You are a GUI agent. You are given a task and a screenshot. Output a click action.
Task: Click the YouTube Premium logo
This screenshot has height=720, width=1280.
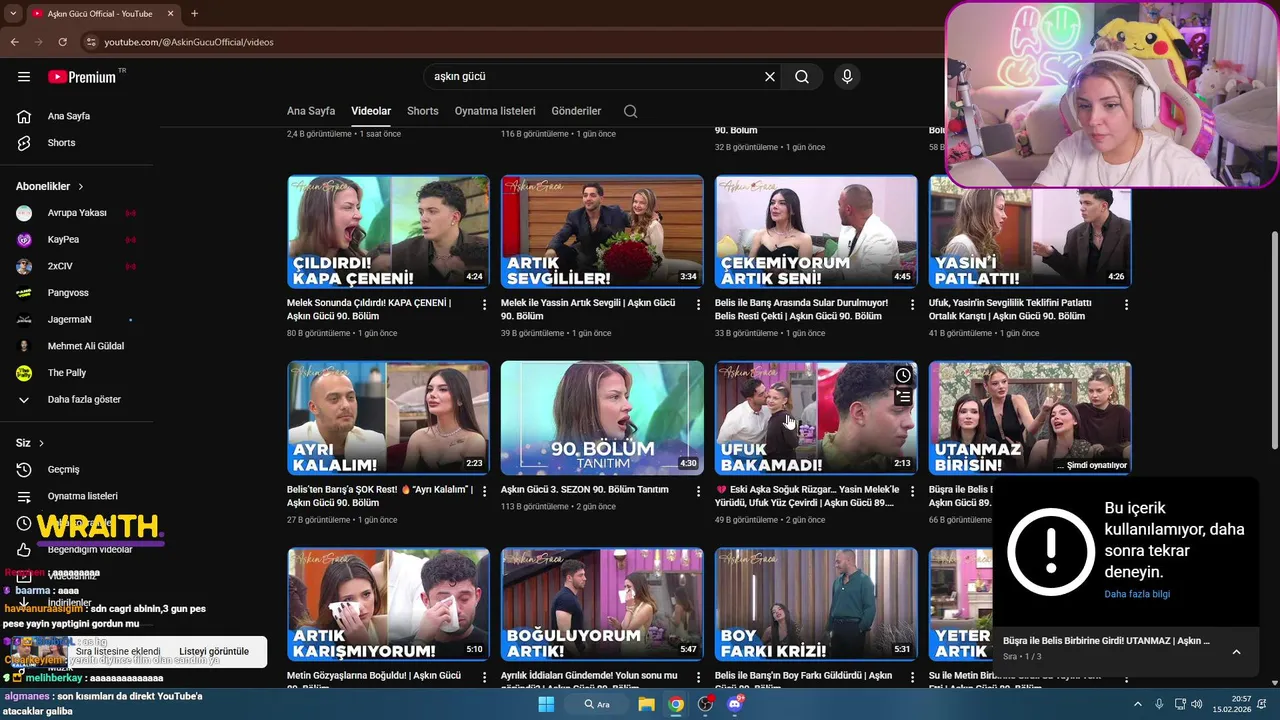click(x=82, y=77)
